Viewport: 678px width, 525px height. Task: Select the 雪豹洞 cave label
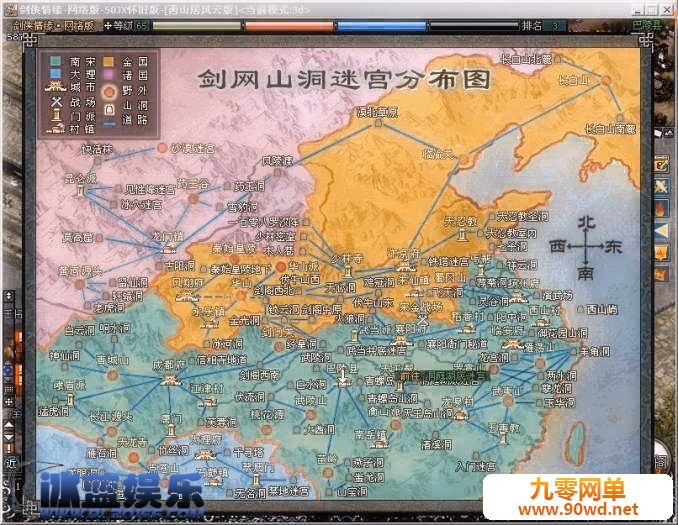[243, 206]
